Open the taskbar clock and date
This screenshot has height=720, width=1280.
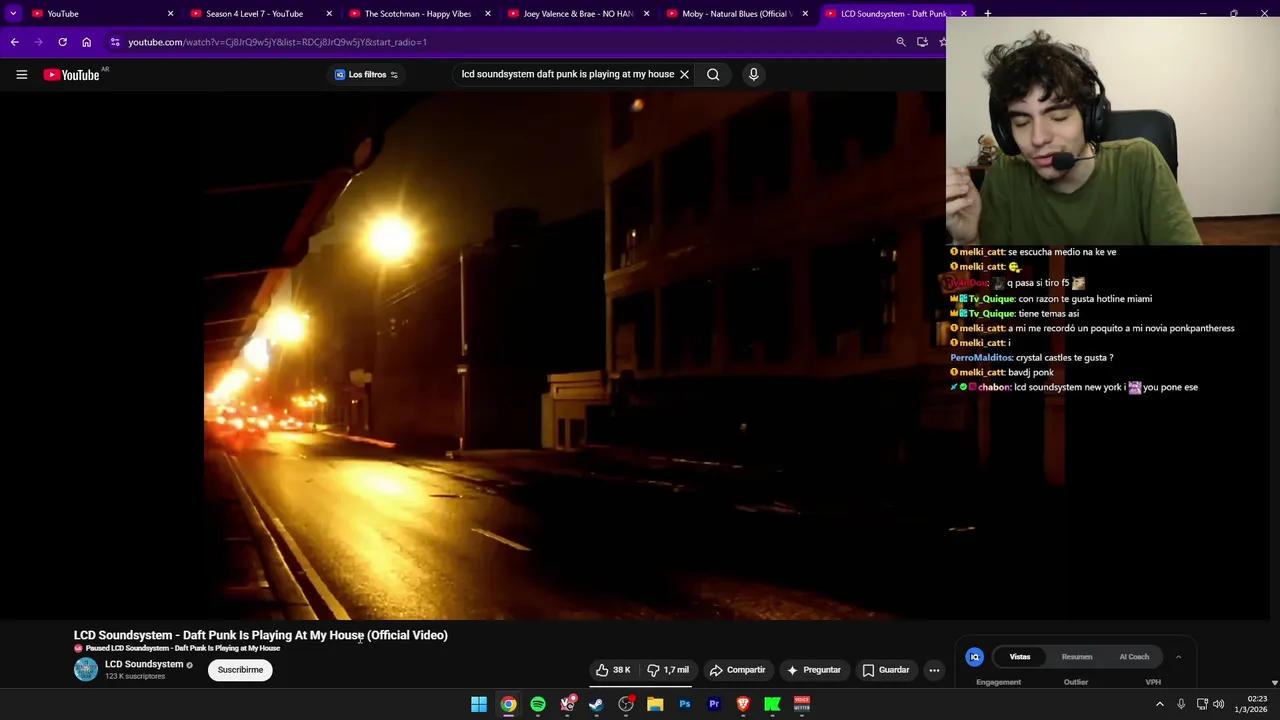pyautogui.click(x=1251, y=704)
